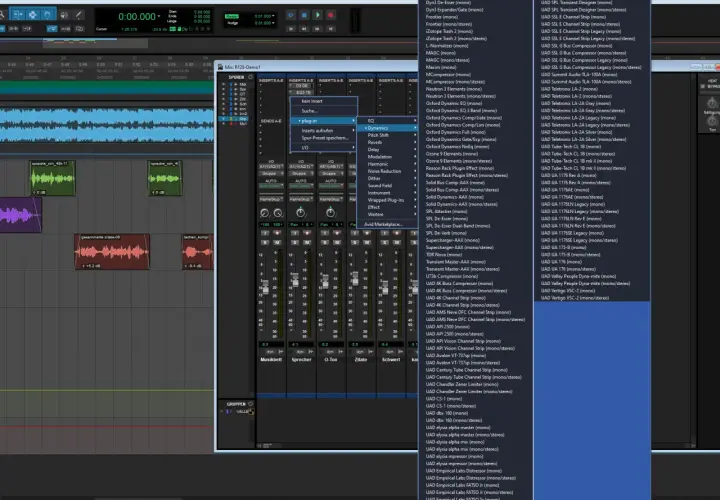This screenshot has height=500, width=720.
Task: Click the left pan knob on Musikbett
Action: click(x=265, y=213)
